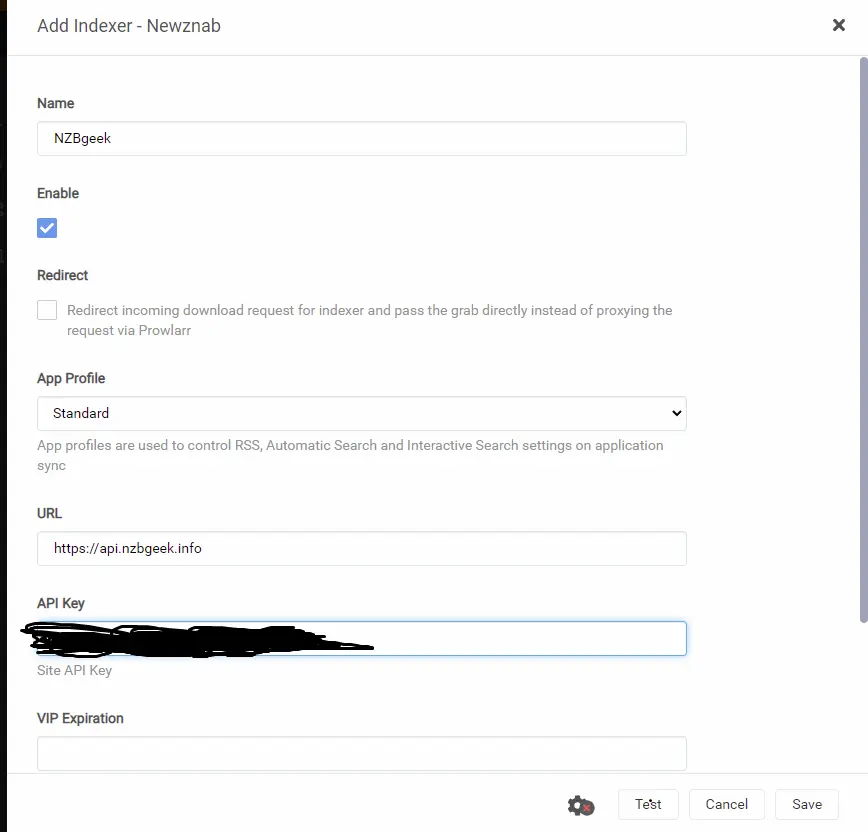The width and height of the screenshot is (868, 832).
Task: Save the NZBgeek indexer
Action: [x=806, y=804]
